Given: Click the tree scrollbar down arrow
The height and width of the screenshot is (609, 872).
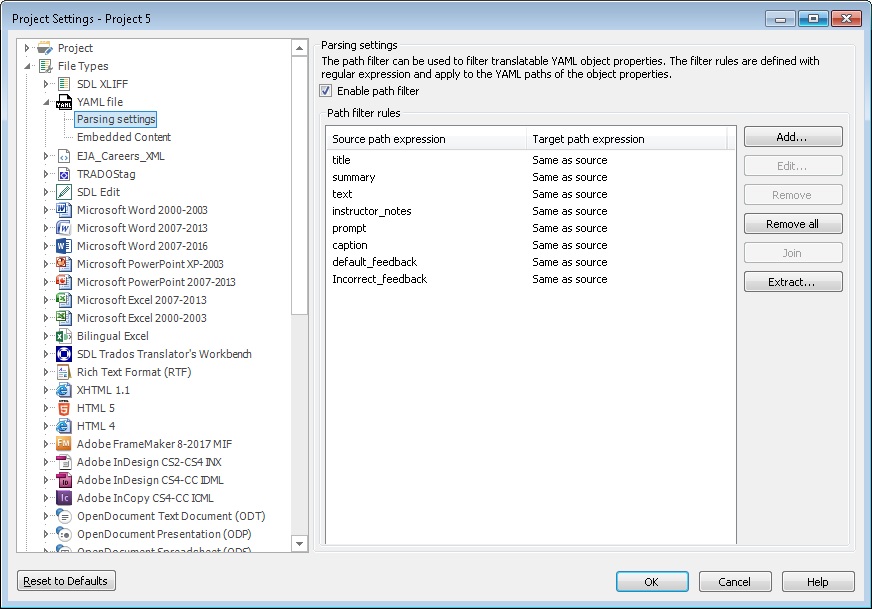Looking at the screenshot, I should pyautogui.click(x=299, y=543).
